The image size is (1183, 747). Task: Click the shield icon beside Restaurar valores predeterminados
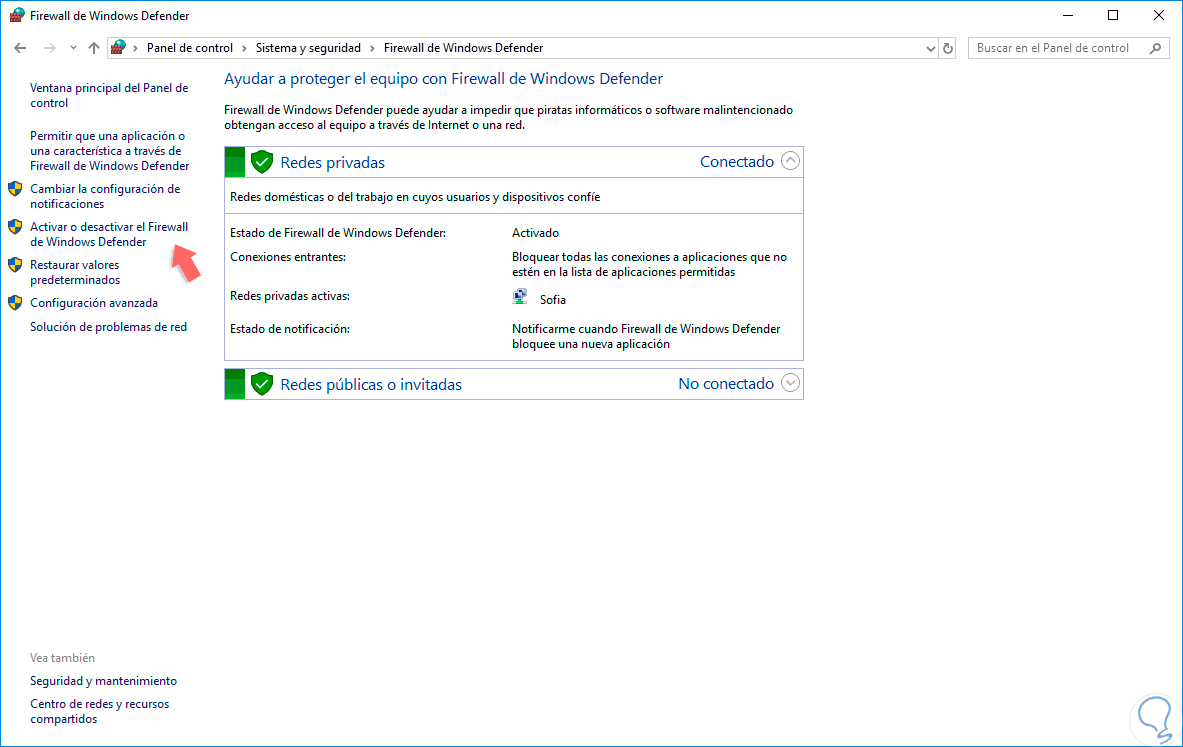[x=15, y=265]
